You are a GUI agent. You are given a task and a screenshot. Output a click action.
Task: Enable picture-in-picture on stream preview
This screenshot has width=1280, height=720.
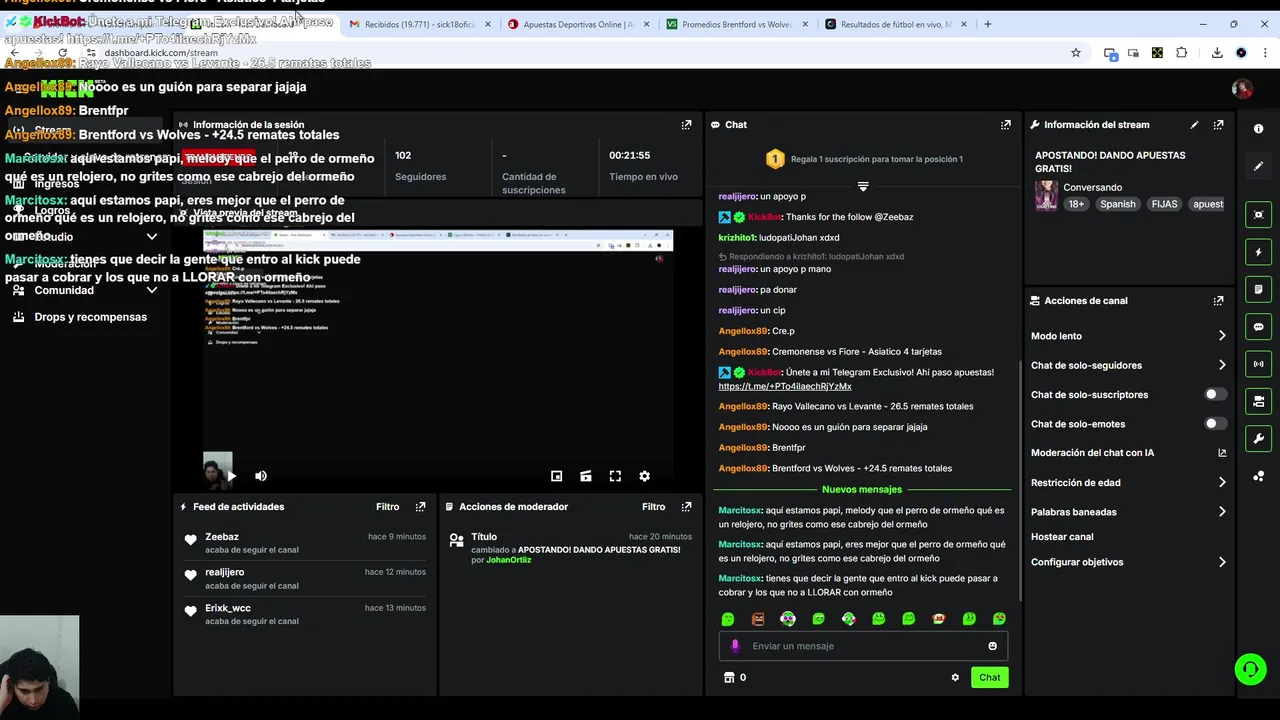[x=557, y=476]
